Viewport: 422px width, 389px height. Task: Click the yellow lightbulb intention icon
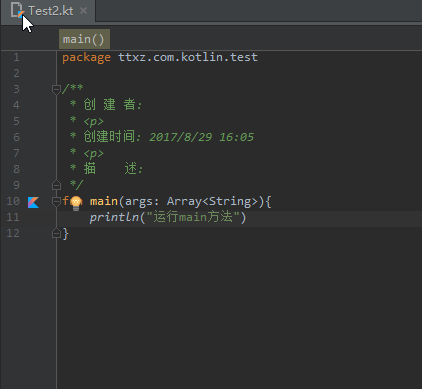point(76,203)
